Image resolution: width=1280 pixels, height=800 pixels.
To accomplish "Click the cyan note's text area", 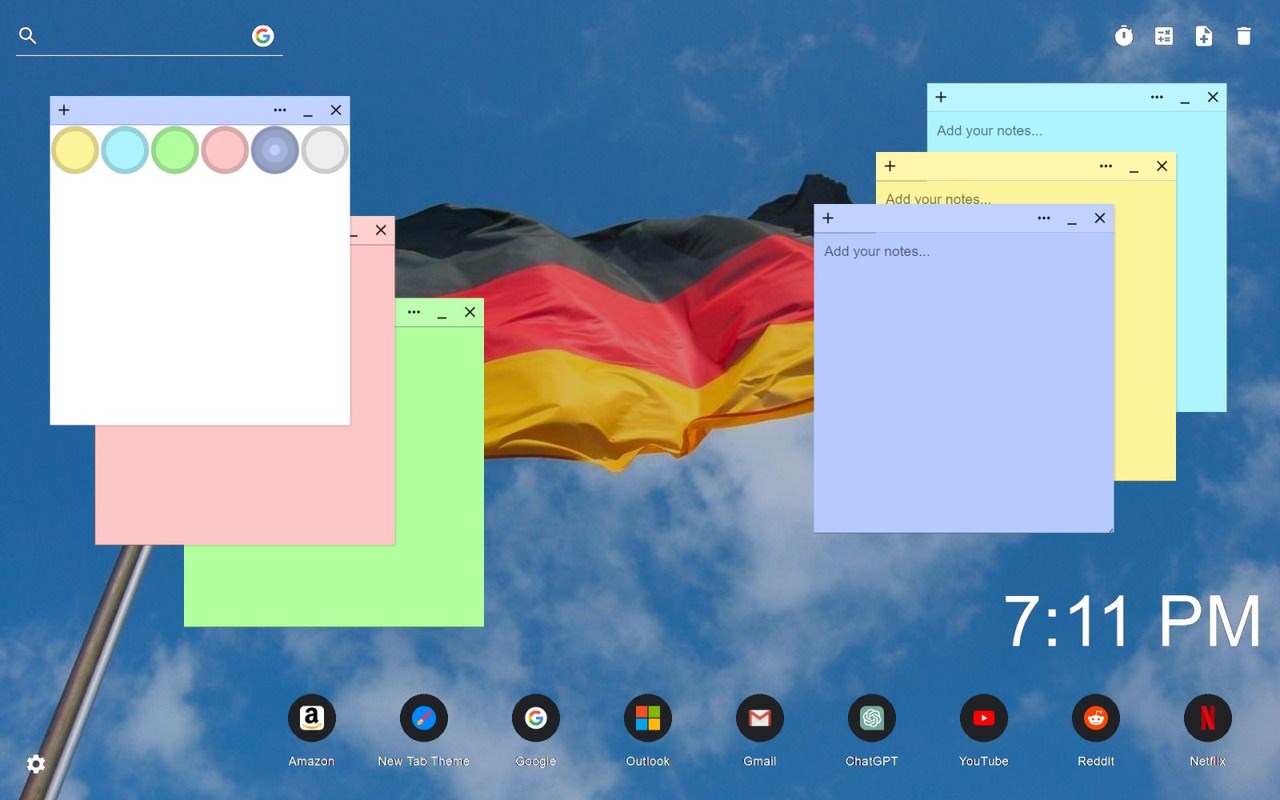I will tap(1076, 131).
